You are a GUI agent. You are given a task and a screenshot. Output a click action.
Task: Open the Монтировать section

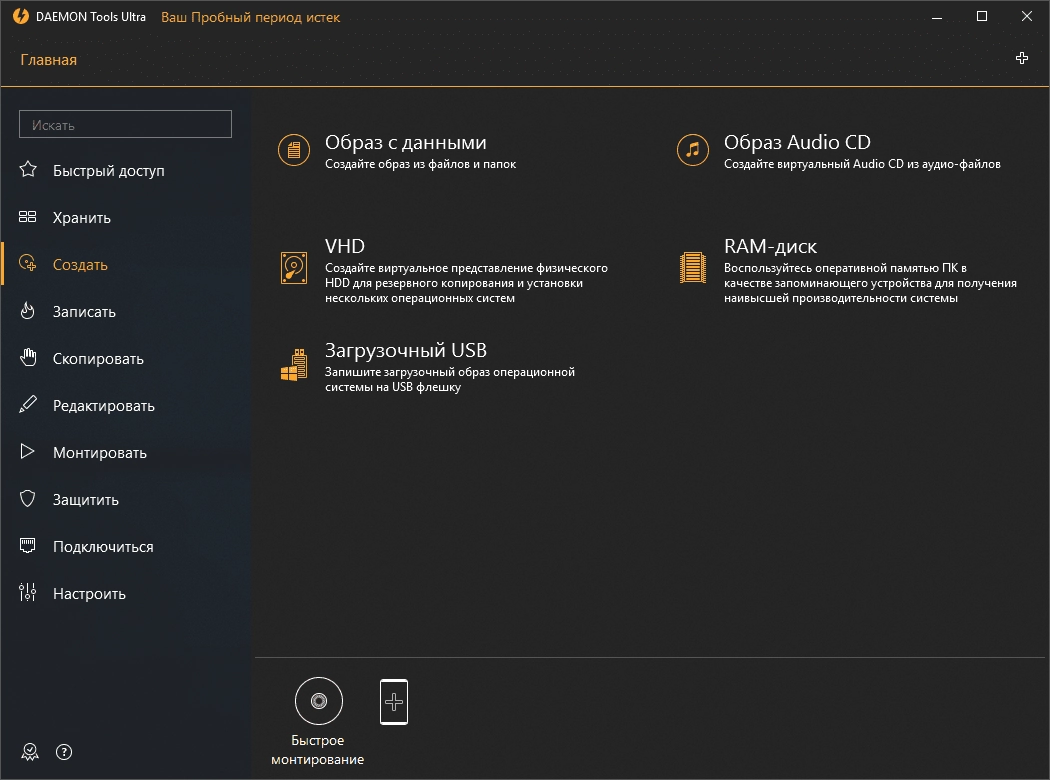point(100,453)
